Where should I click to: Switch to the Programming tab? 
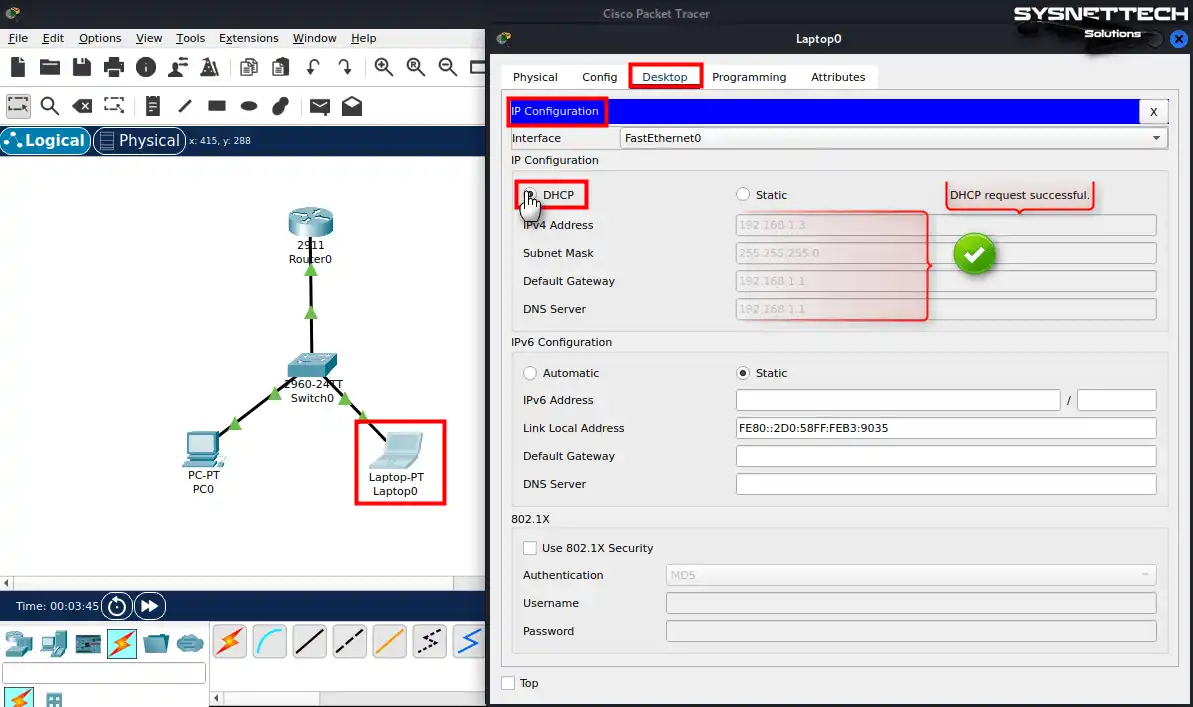pos(749,77)
